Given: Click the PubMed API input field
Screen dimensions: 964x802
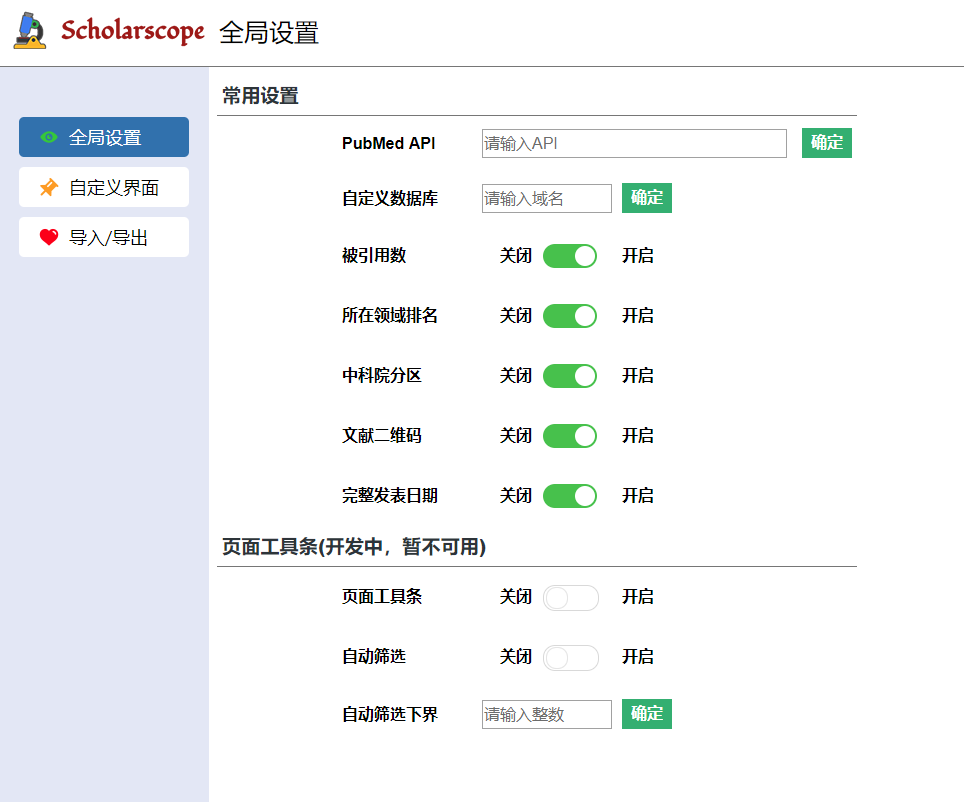Looking at the screenshot, I should tap(632, 143).
